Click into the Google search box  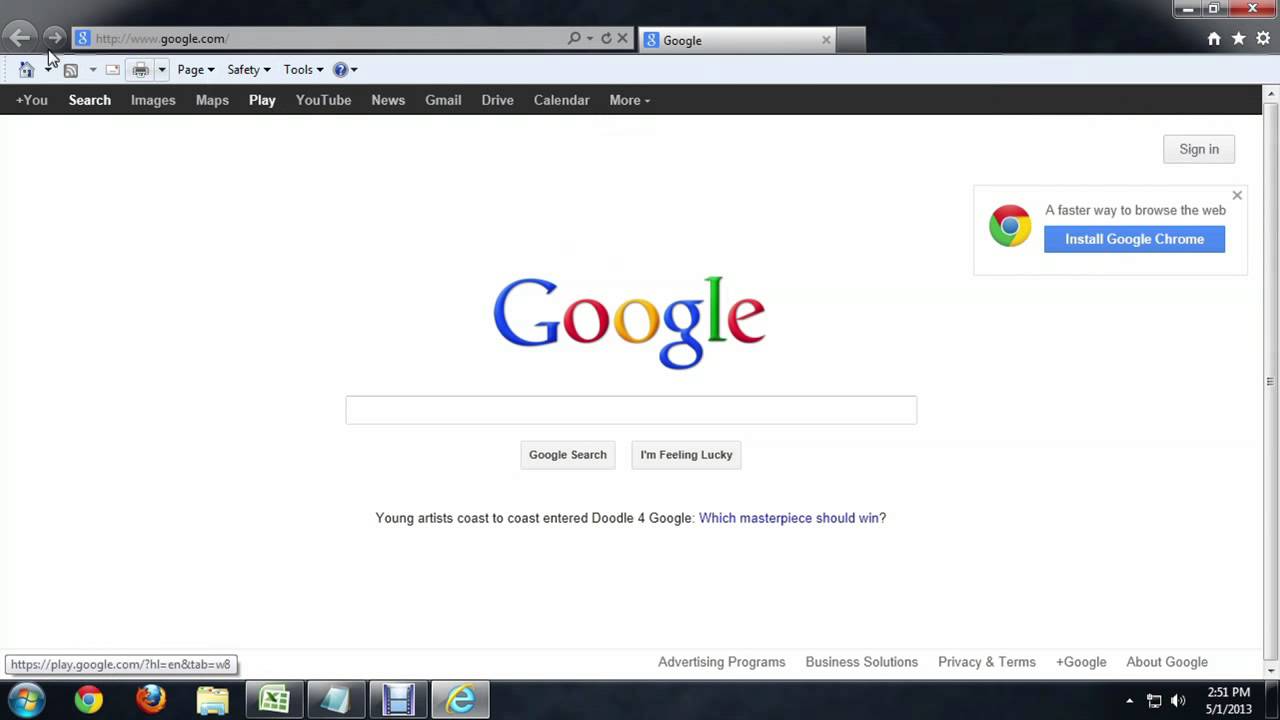(631, 410)
